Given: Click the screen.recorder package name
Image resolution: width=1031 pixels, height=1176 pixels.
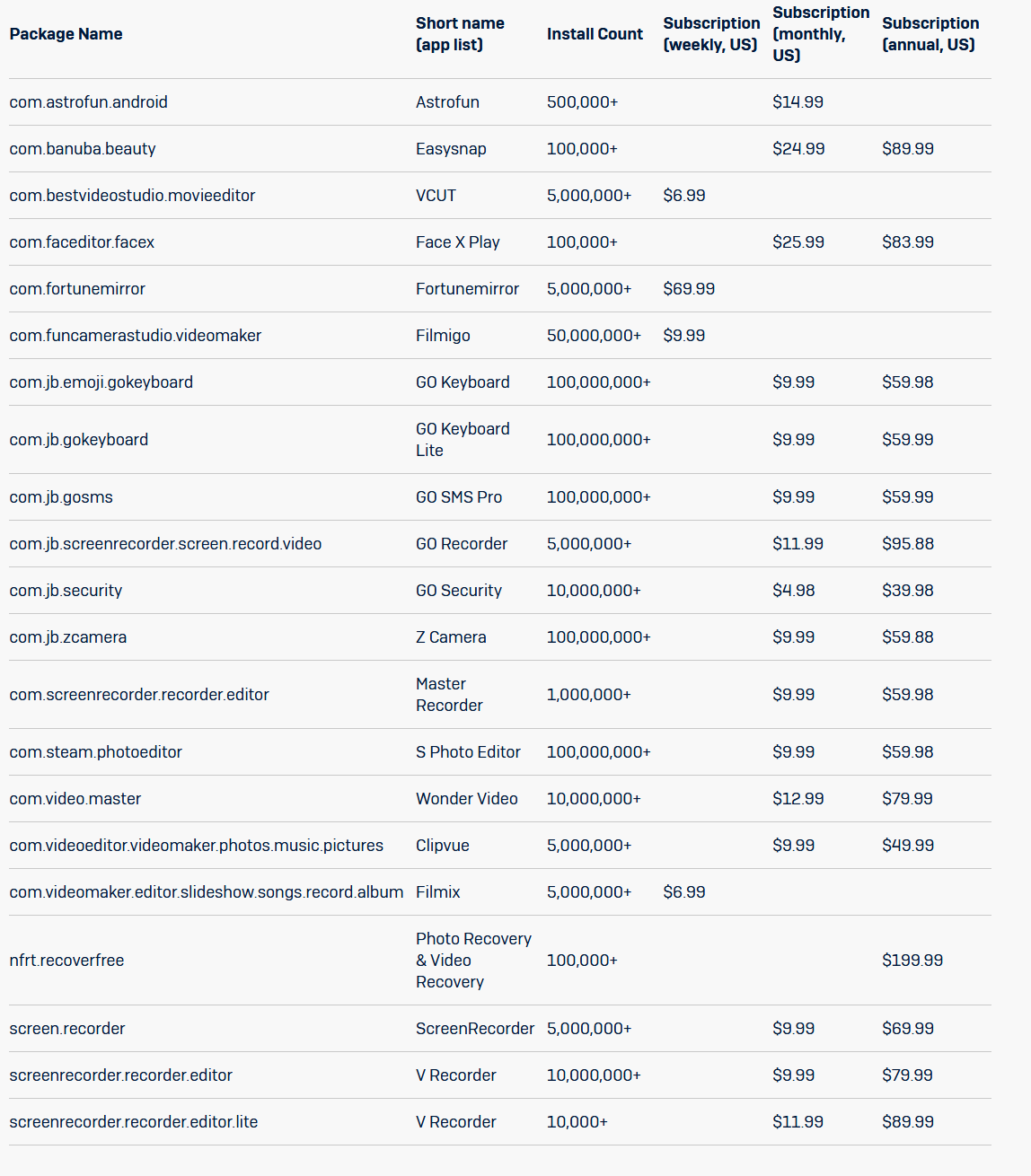Looking at the screenshot, I should (67, 1029).
